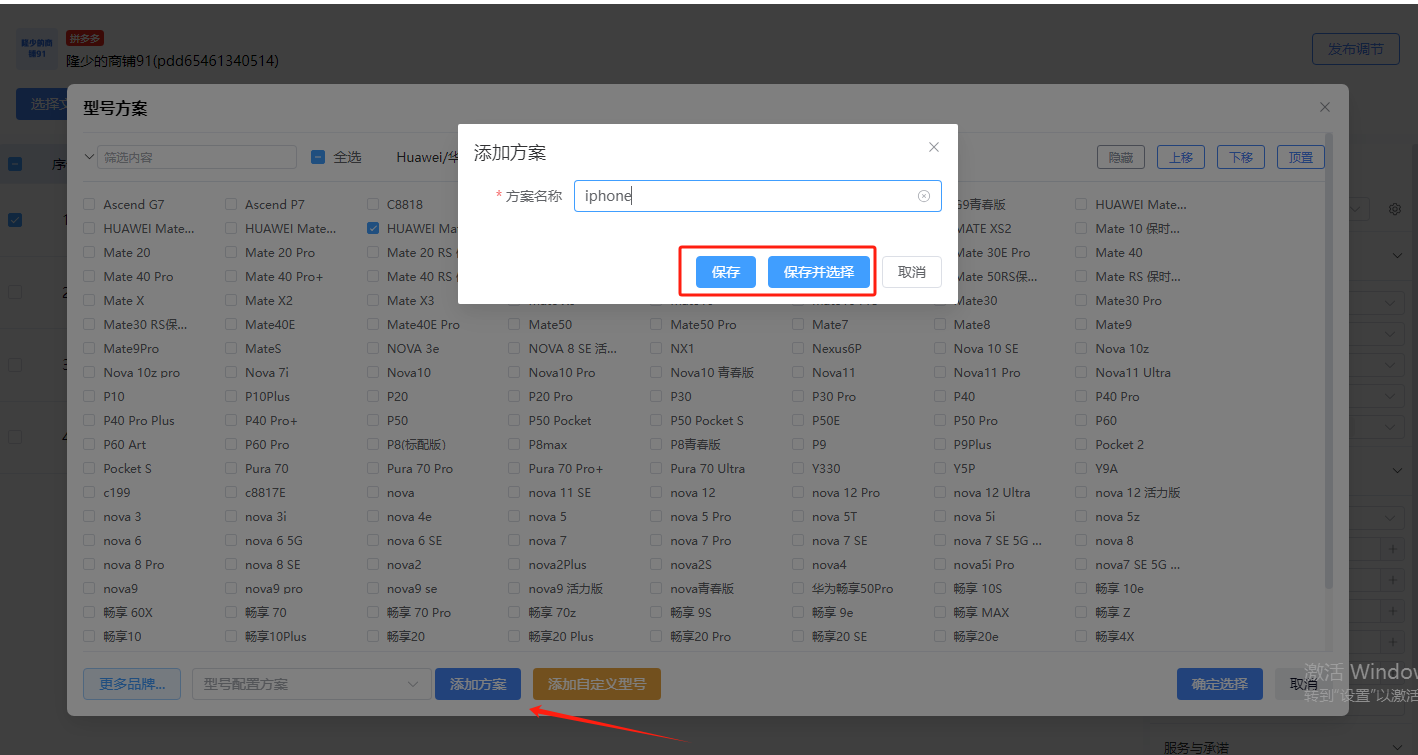
Task: Click the 顶置 button
Action: click(1301, 157)
